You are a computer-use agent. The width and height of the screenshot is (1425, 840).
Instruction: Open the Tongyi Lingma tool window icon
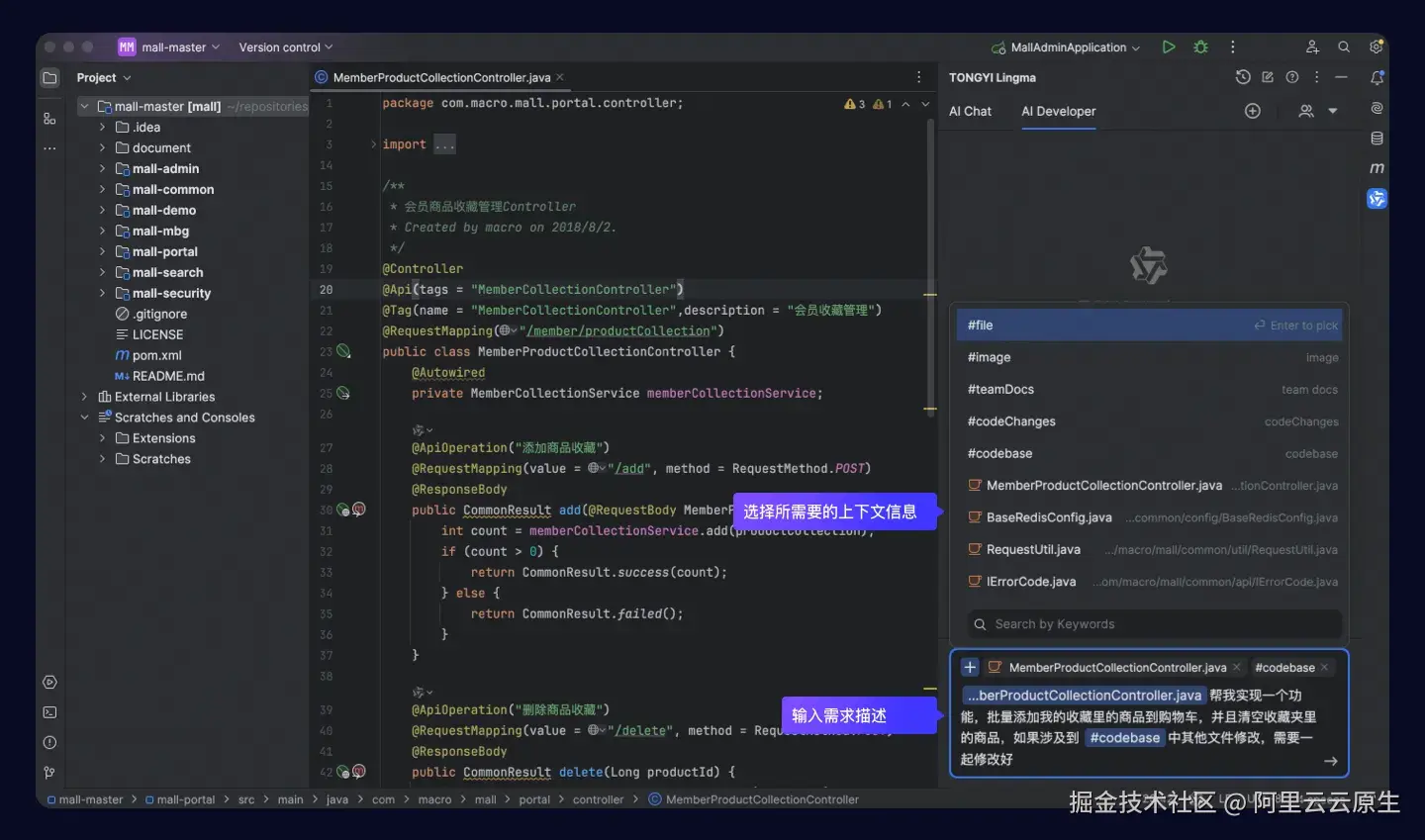(1377, 199)
